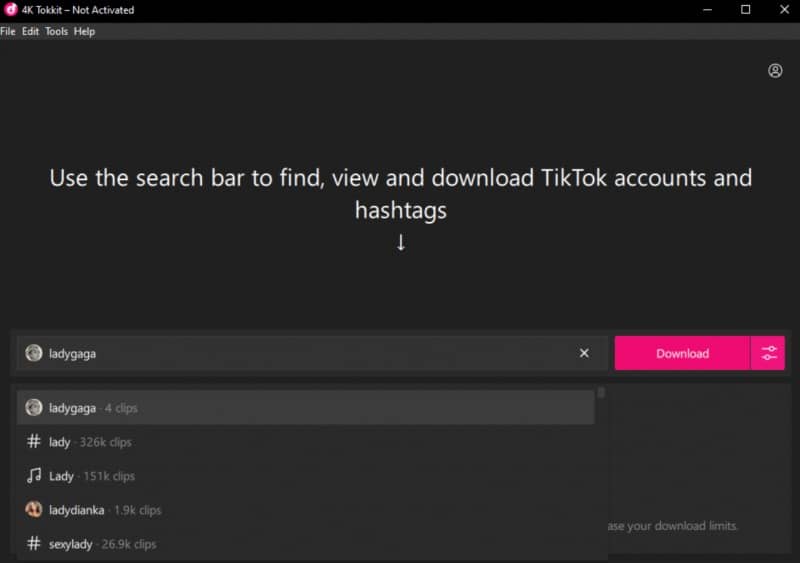800x563 pixels.
Task: Open the Edit menu
Action: coord(30,32)
